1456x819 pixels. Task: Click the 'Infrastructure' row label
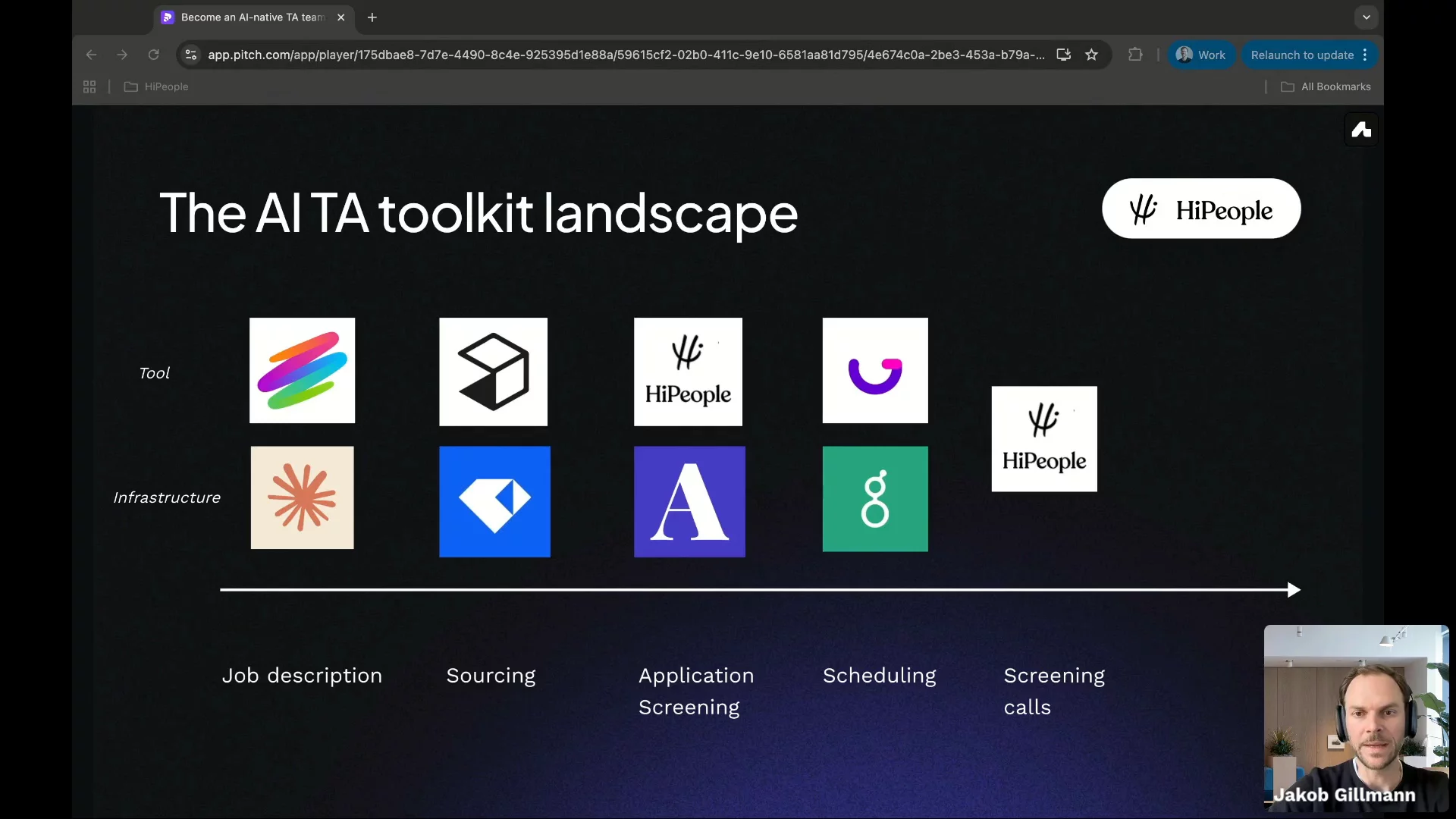167,497
